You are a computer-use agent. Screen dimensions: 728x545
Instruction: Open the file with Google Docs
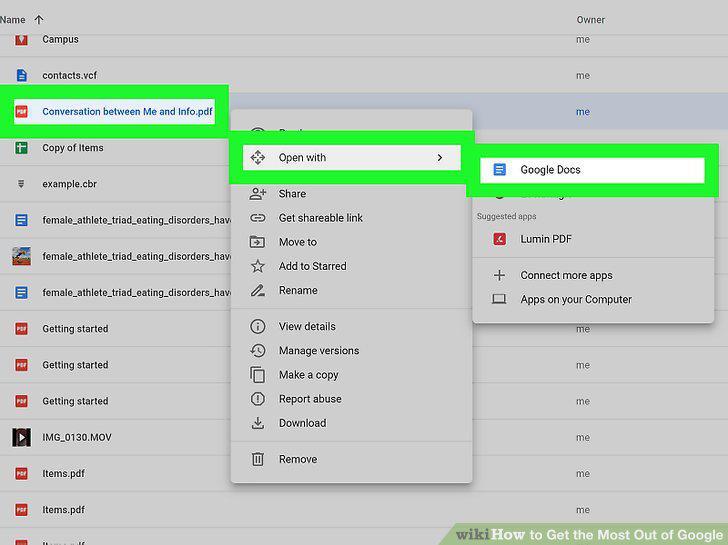coord(592,170)
